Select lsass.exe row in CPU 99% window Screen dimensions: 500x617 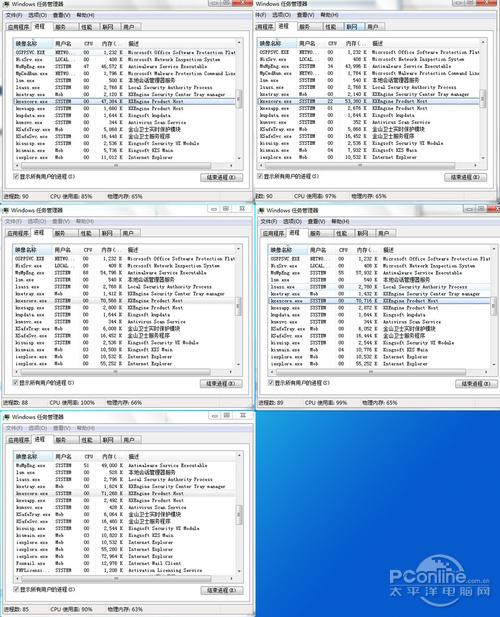point(380,287)
